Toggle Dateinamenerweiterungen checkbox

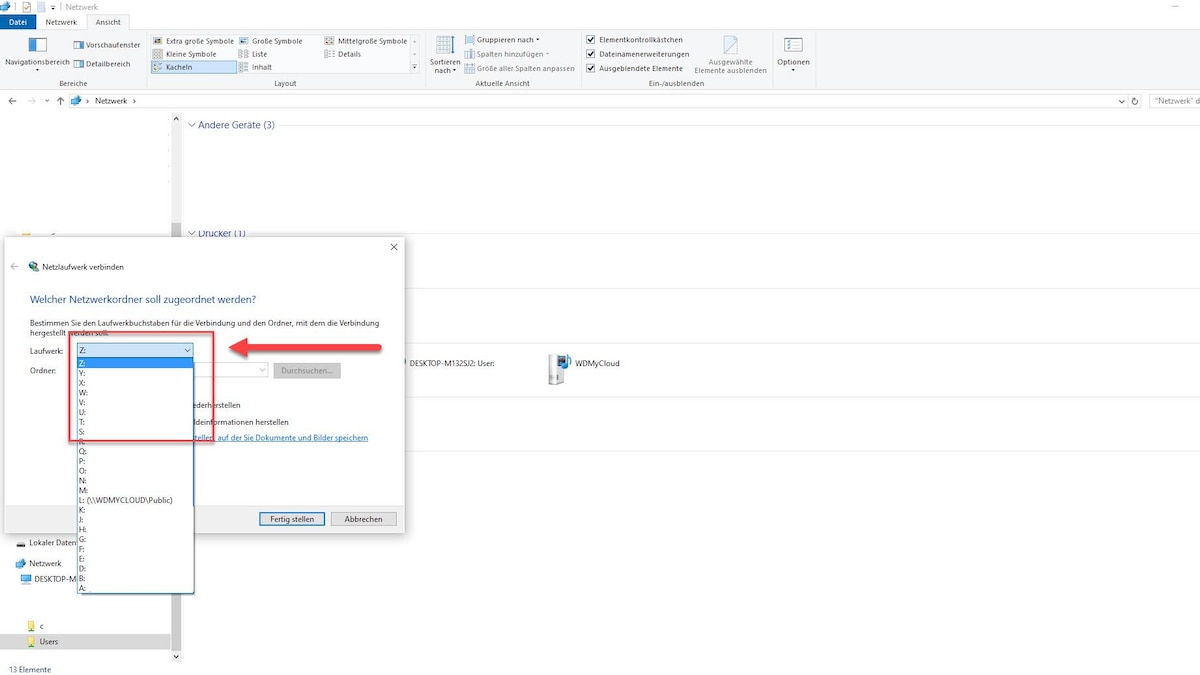pyautogui.click(x=591, y=54)
